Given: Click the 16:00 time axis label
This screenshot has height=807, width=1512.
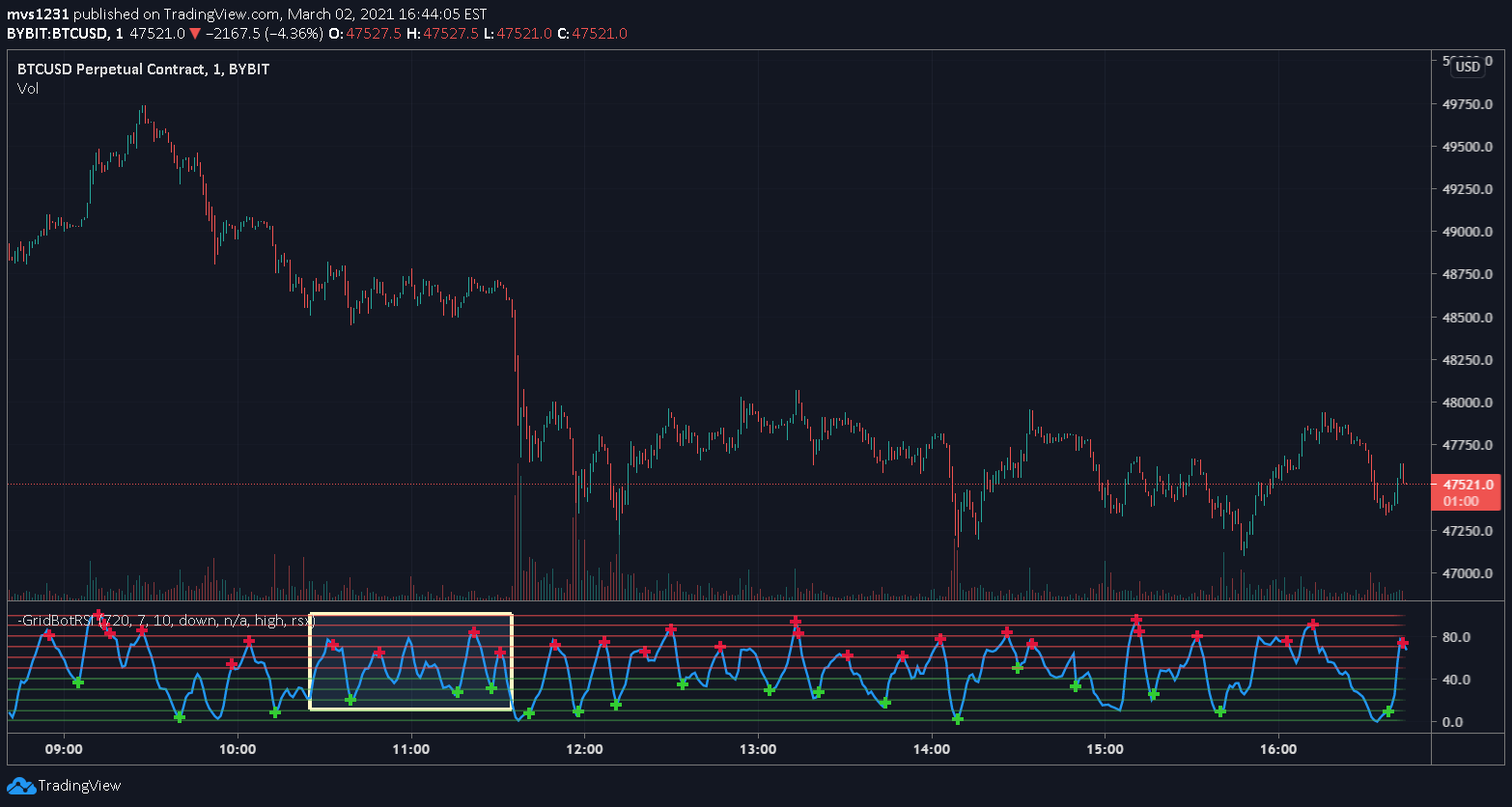Looking at the screenshot, I should click(1278, 749).
